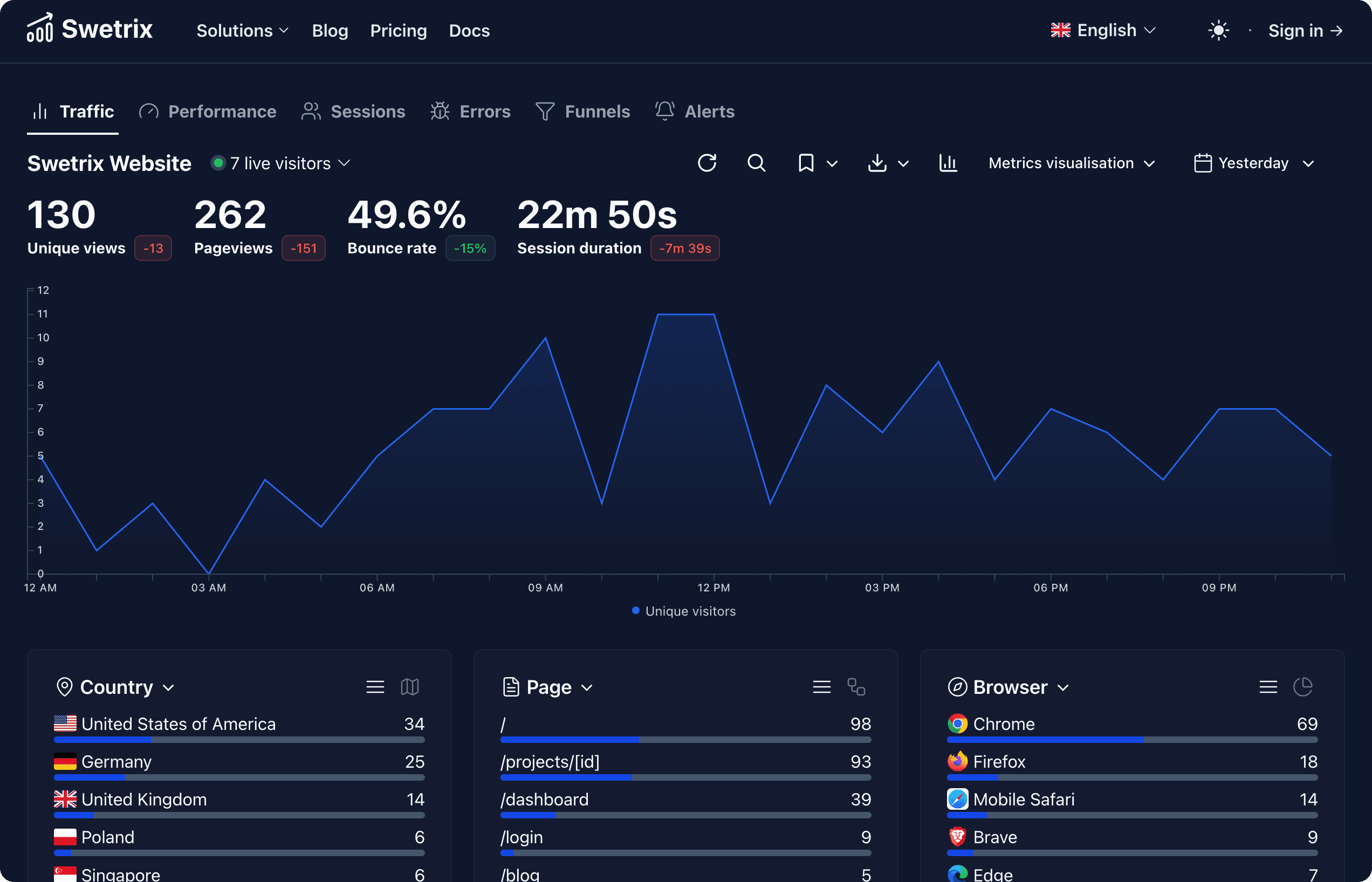1372x882 pixels.
Task: Switch to bar chart view icon
Action: pyautogui.click(x=948, y=163)
